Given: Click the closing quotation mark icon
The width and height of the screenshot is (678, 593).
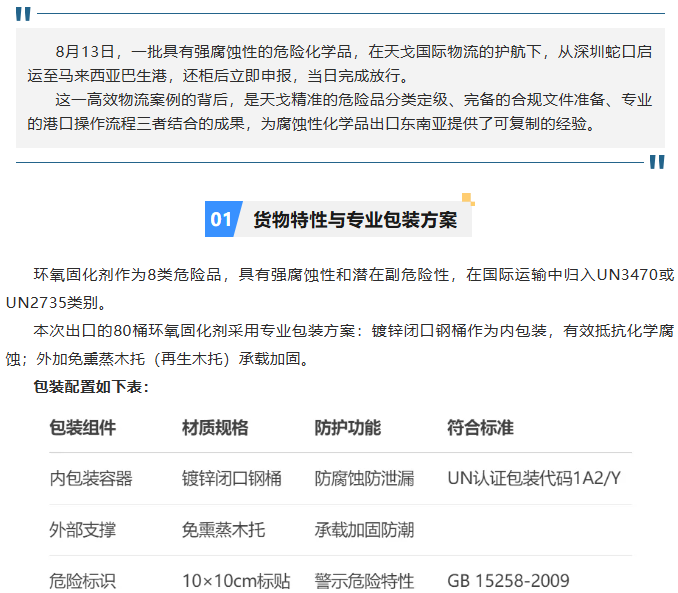Looking at the screenshot, I should (x=656, y=162).
